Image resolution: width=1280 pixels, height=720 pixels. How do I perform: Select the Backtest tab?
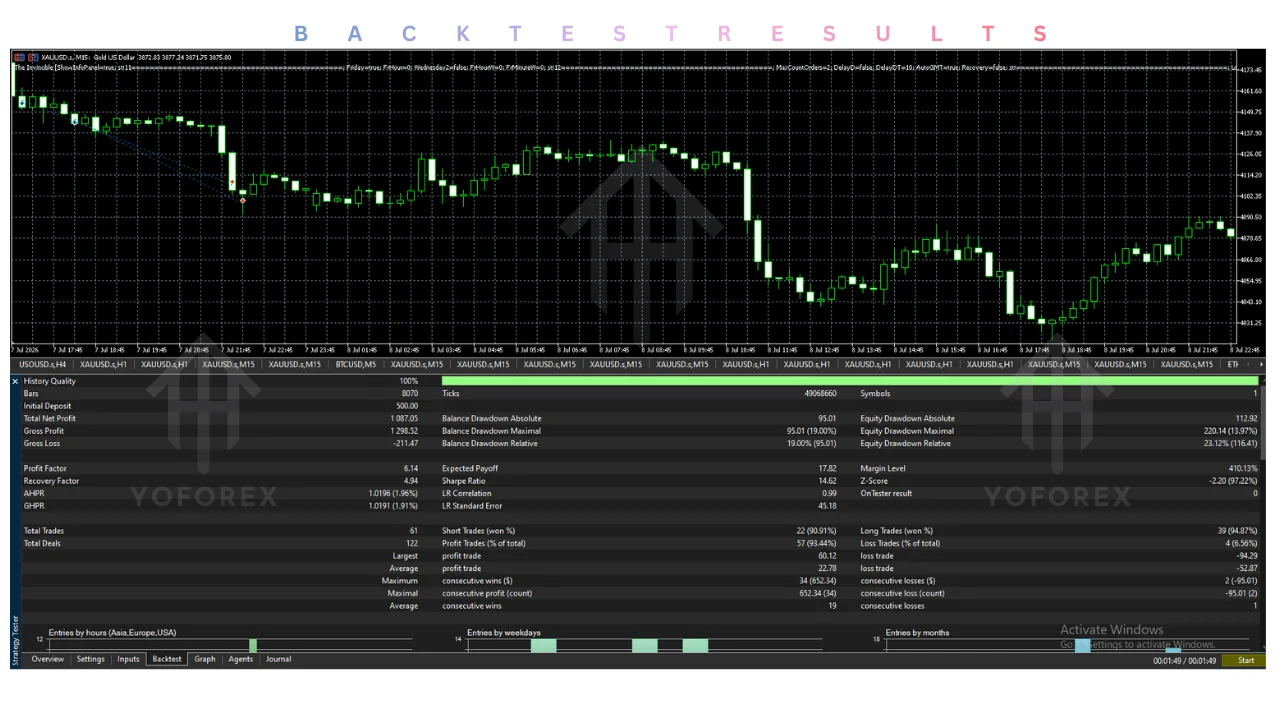(x=167, y=659)
